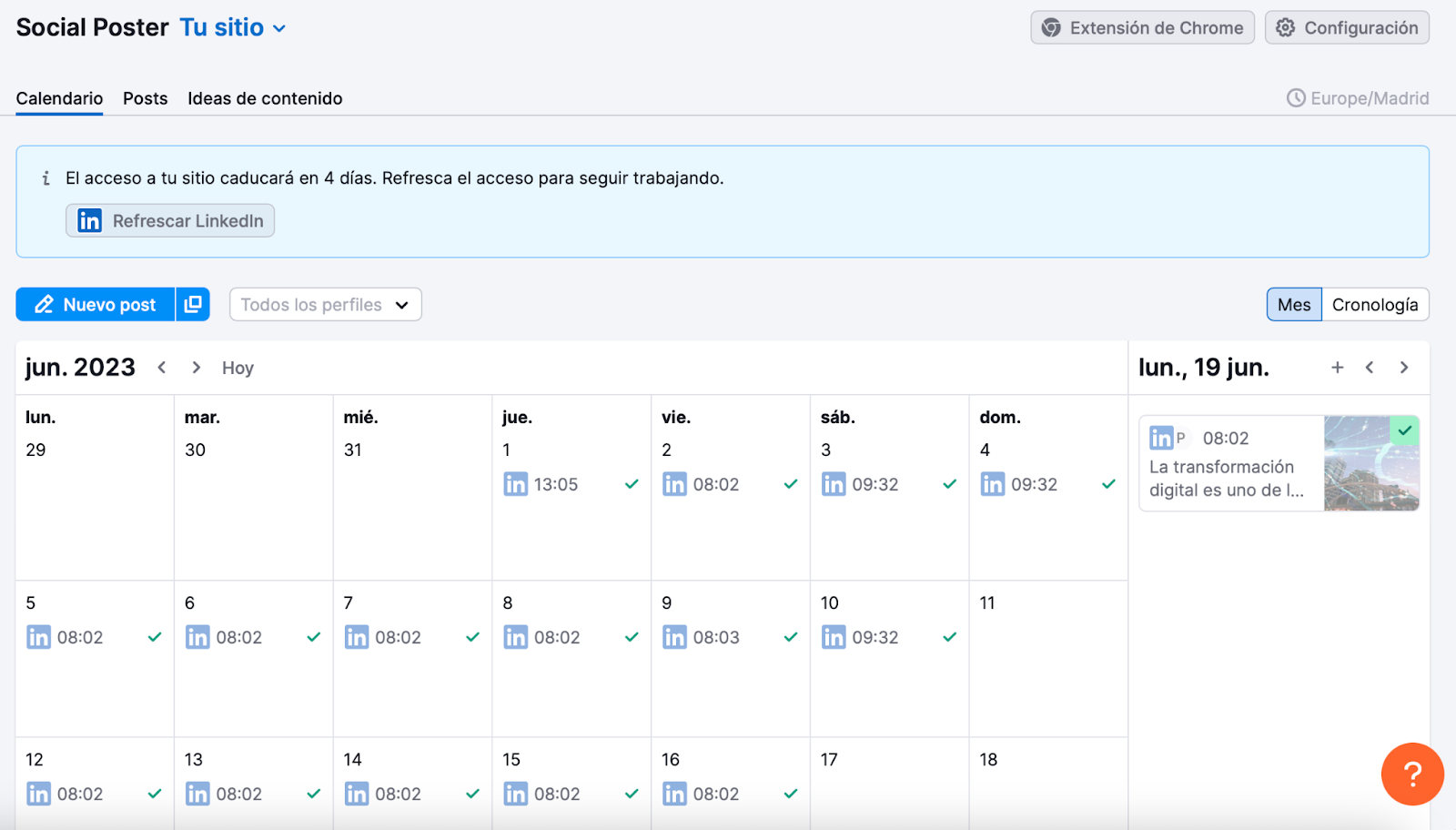This screenshot has height=830, width=1456.
Task: Click the 08:02 time in the 19 jun post card
Action: [1226, 439]
